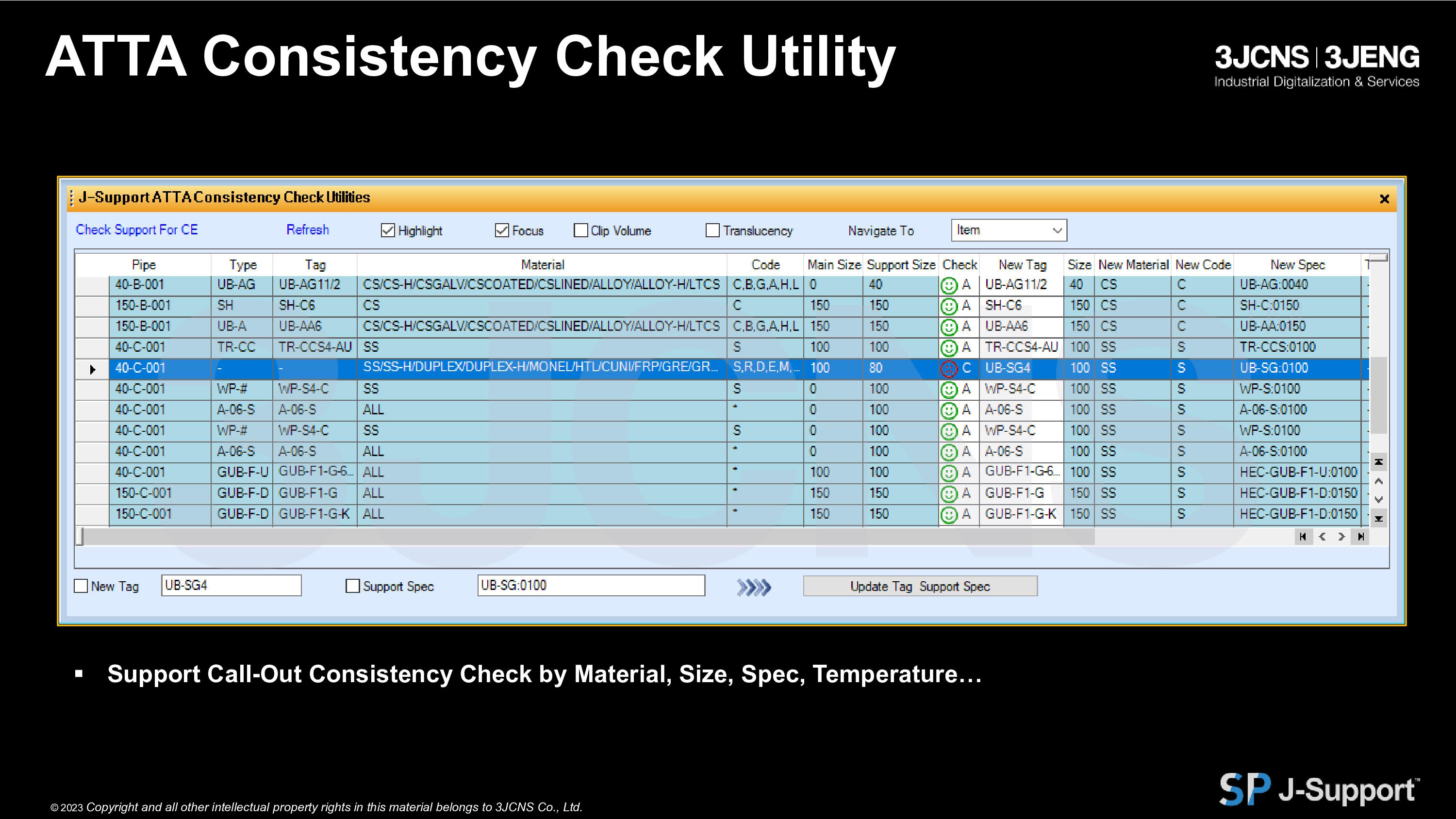Click the Pipe cell '150-B-001' in the SH row
This screenshot has width=1456, height=819.
pyautogui.click(x=160, y=305)
